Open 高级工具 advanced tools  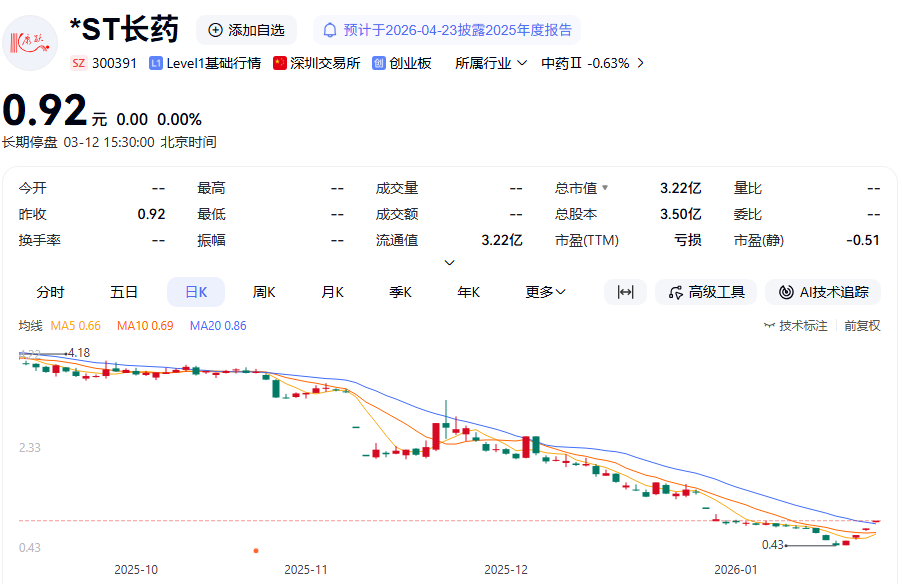(705, 292)
